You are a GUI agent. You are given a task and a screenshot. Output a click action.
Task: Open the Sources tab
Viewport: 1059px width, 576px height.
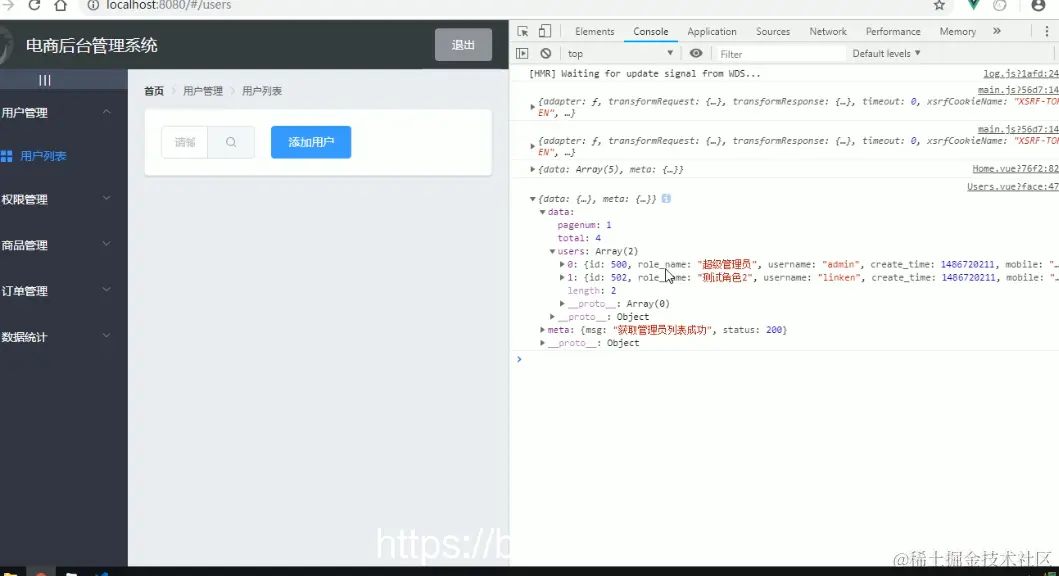click(773, 32)
